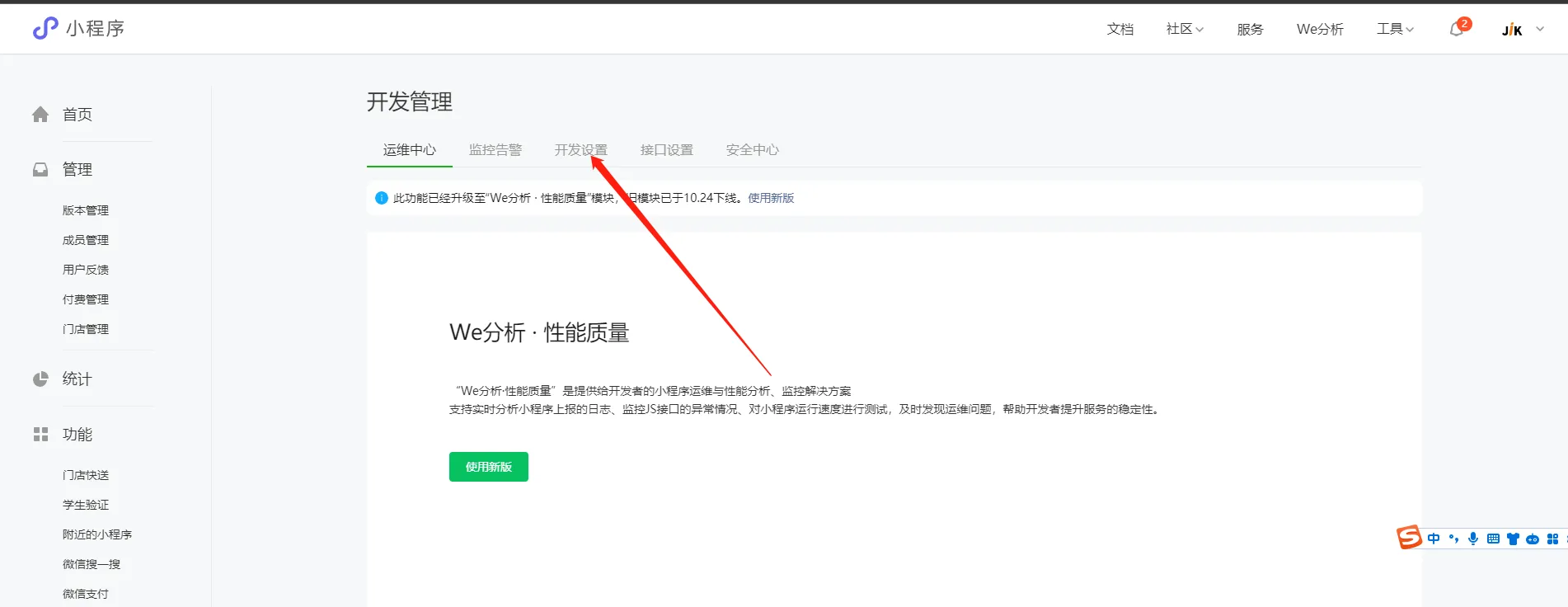
Task: Click the green 使用新版 button
Action: click(489, 467)
